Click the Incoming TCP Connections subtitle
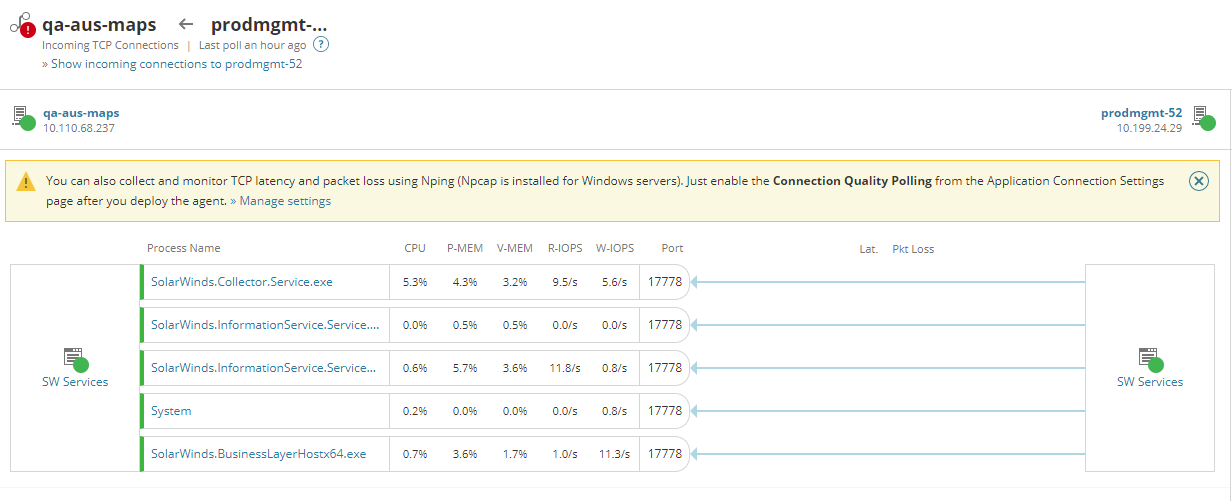Viewport: 1232px width, 501px height. (110, 45)
